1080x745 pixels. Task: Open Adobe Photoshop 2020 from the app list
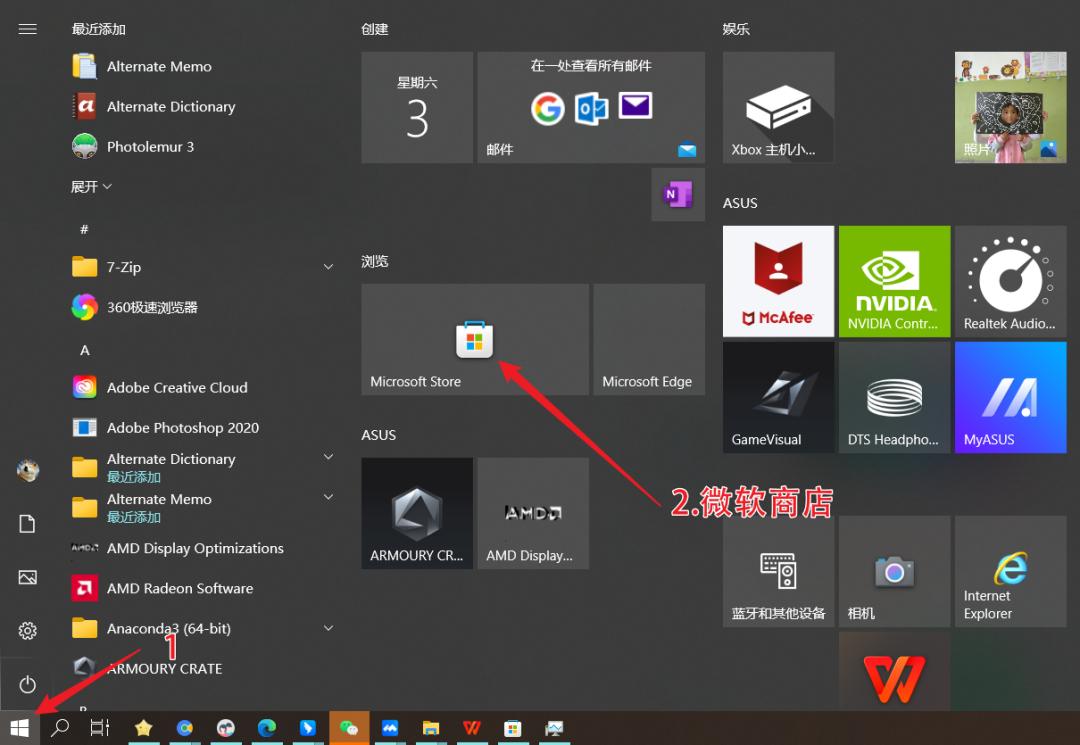coord(182,428)
